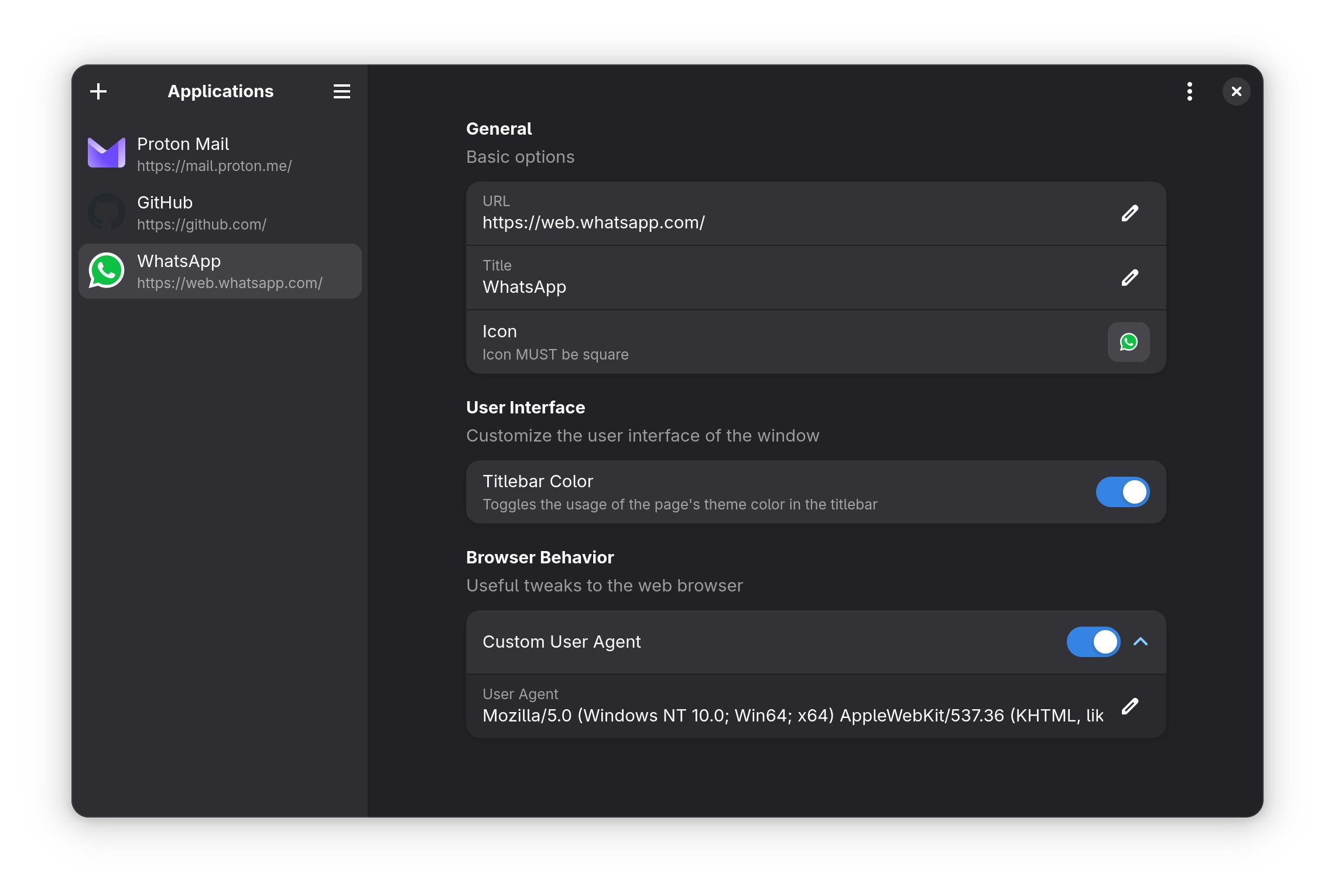Disable the Titlebar Color toggle
The width and height of the screenshot is (1335, 896).
(1122, 492)
